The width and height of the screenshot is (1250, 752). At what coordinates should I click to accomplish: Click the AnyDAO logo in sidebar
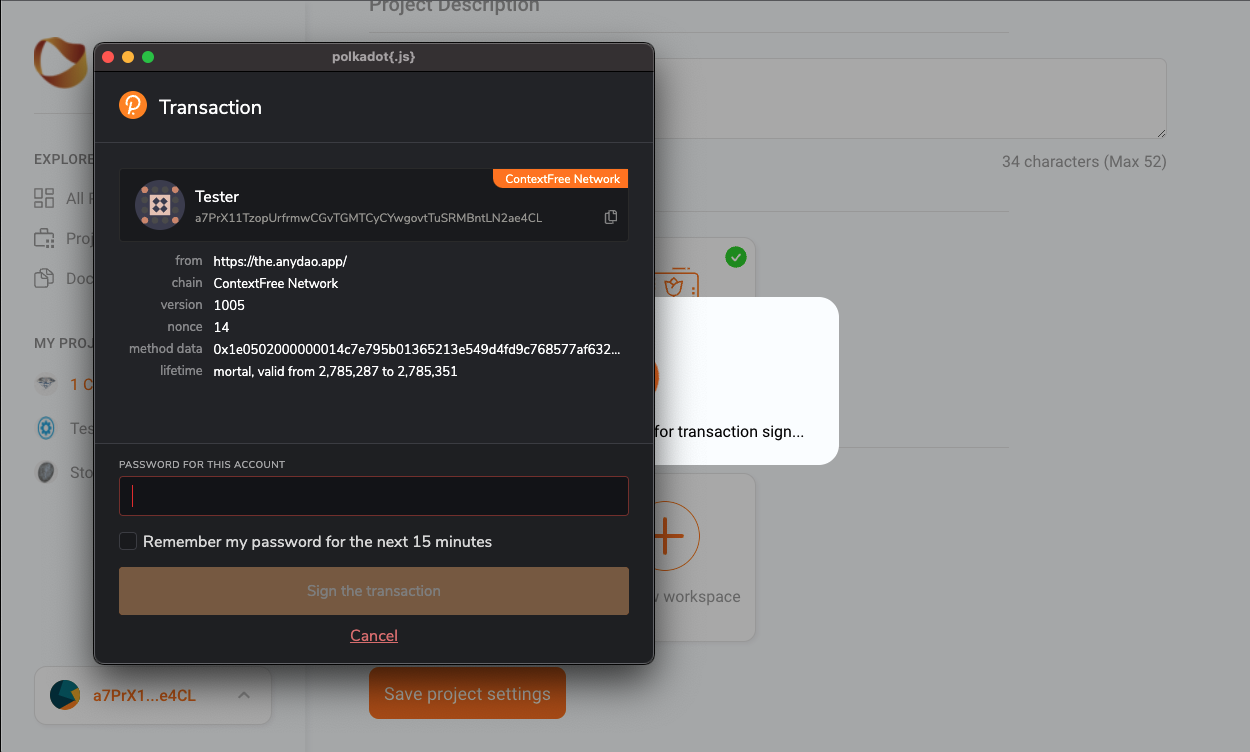coord(62,62)
